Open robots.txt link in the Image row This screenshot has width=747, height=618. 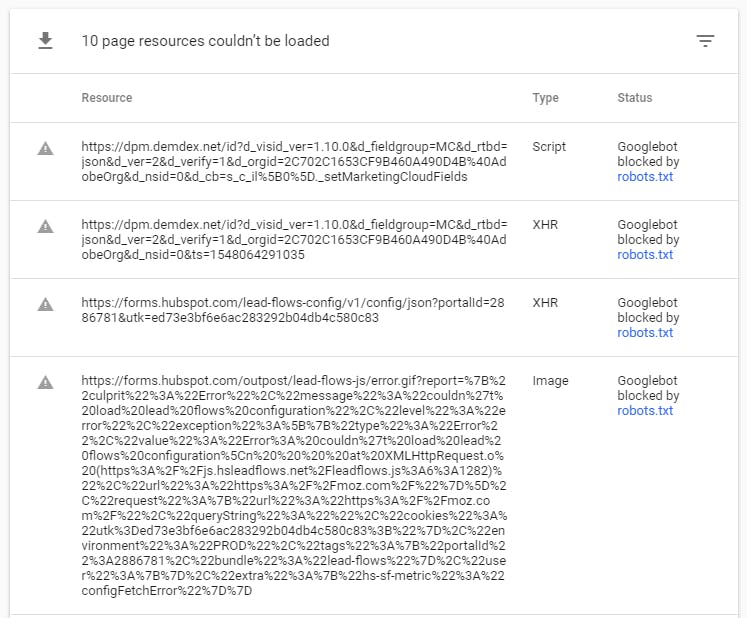click(x=645, y=411)
